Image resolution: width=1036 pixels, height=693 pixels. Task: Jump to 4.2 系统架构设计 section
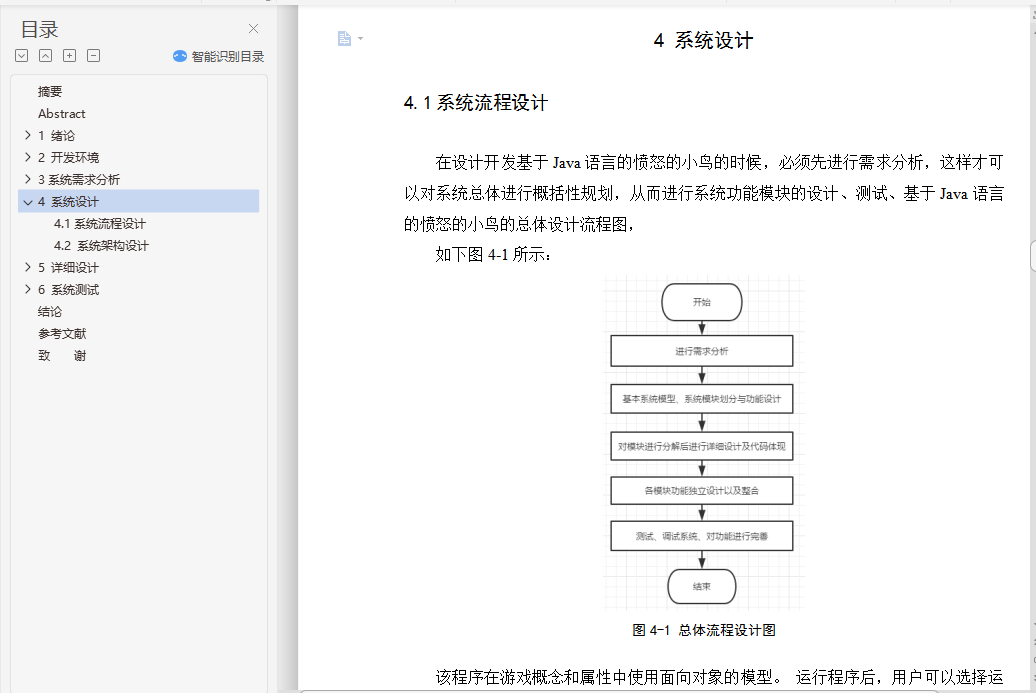(101, 245)
